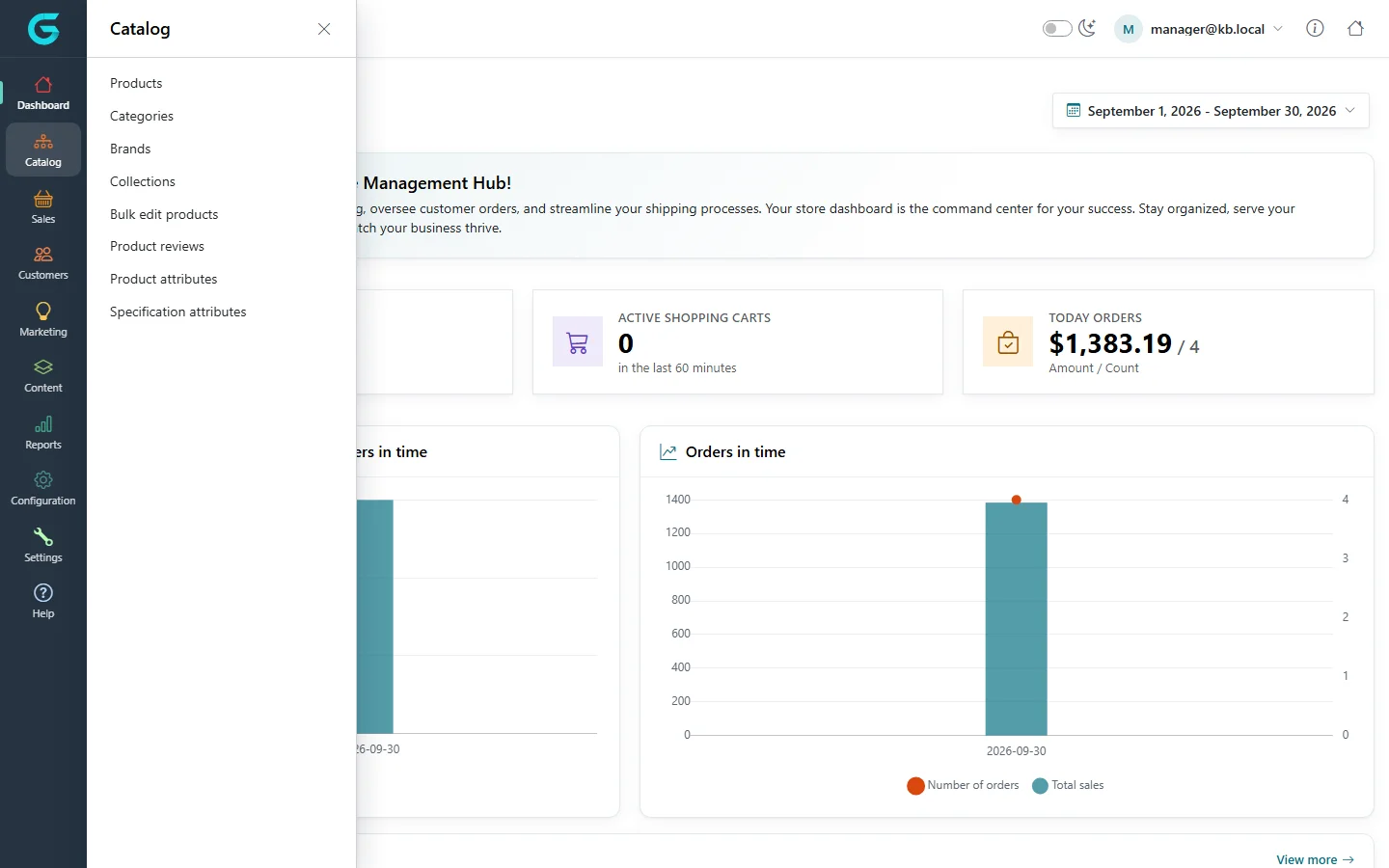Toggle the dark theme switch
1389x868 pixels.
click(1057, 28)
